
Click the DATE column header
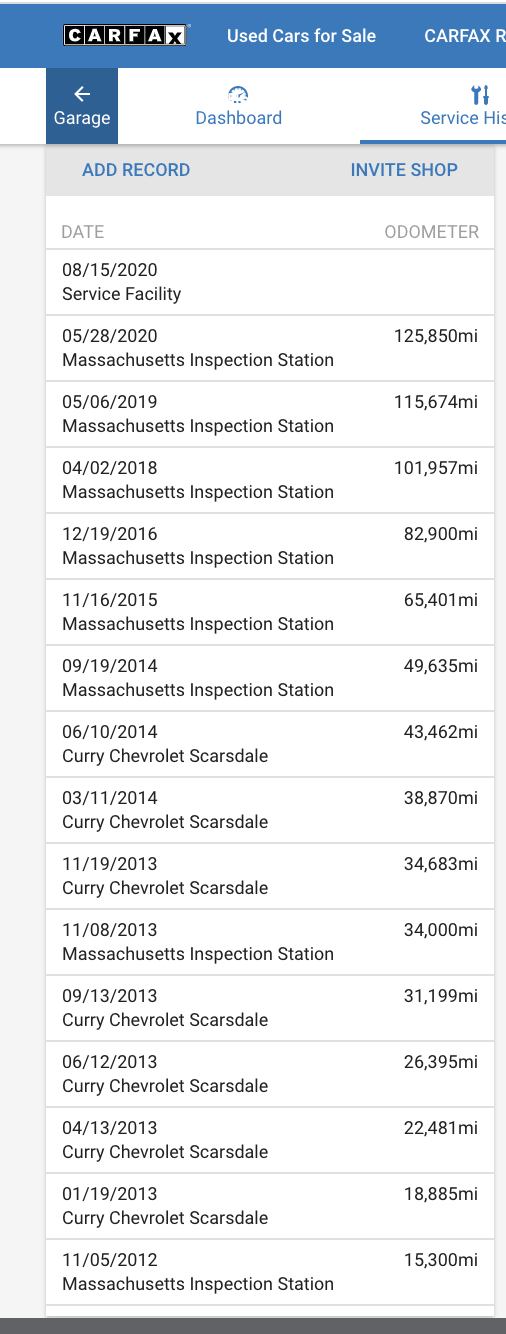[83, 232]
